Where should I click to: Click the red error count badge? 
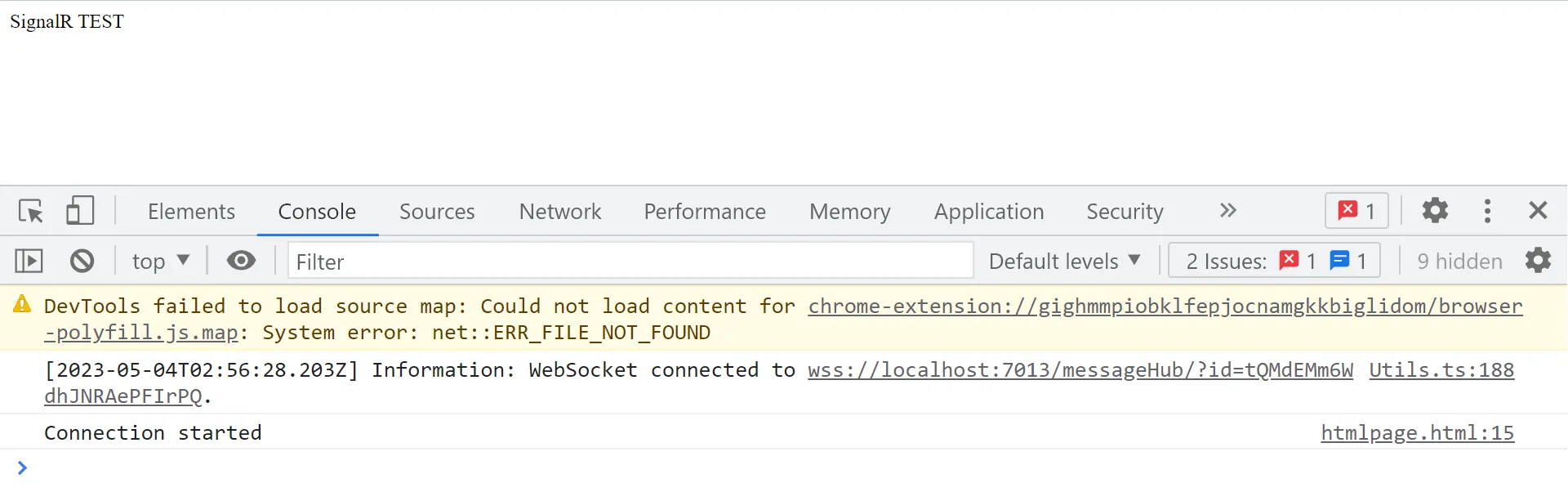(1356, 211)
